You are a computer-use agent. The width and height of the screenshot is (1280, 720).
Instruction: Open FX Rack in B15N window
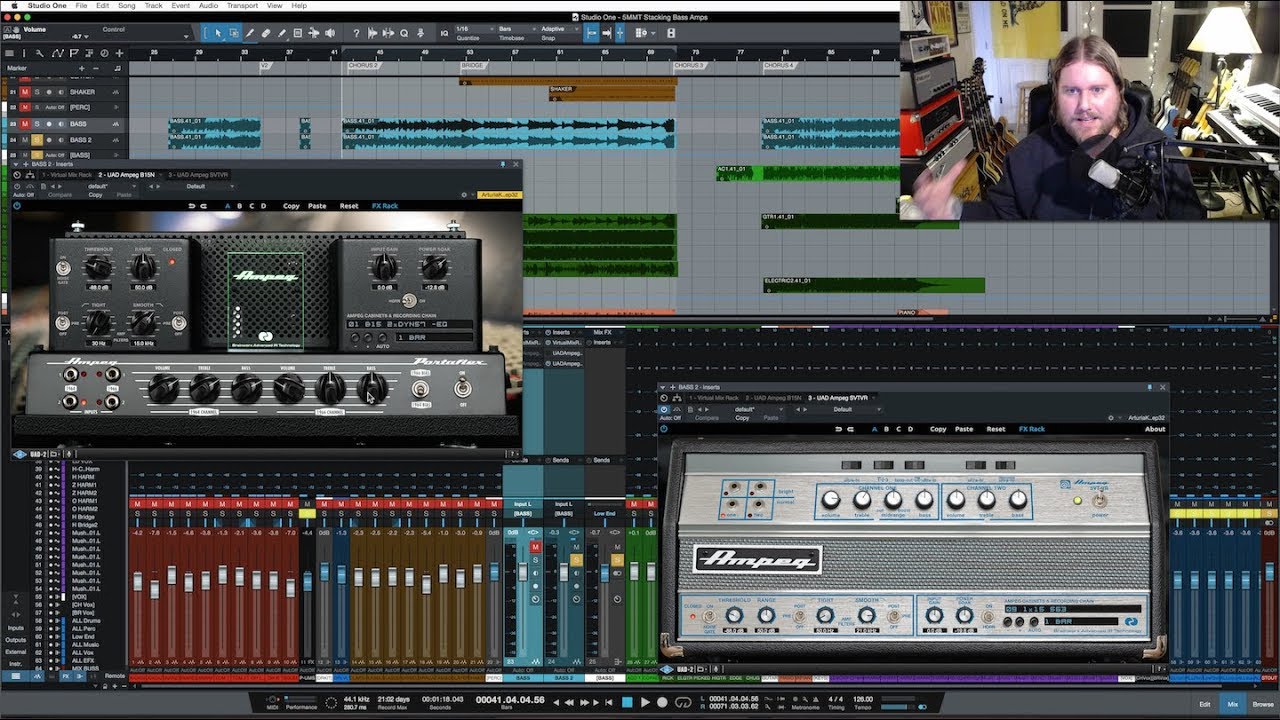tap(385, 206)
